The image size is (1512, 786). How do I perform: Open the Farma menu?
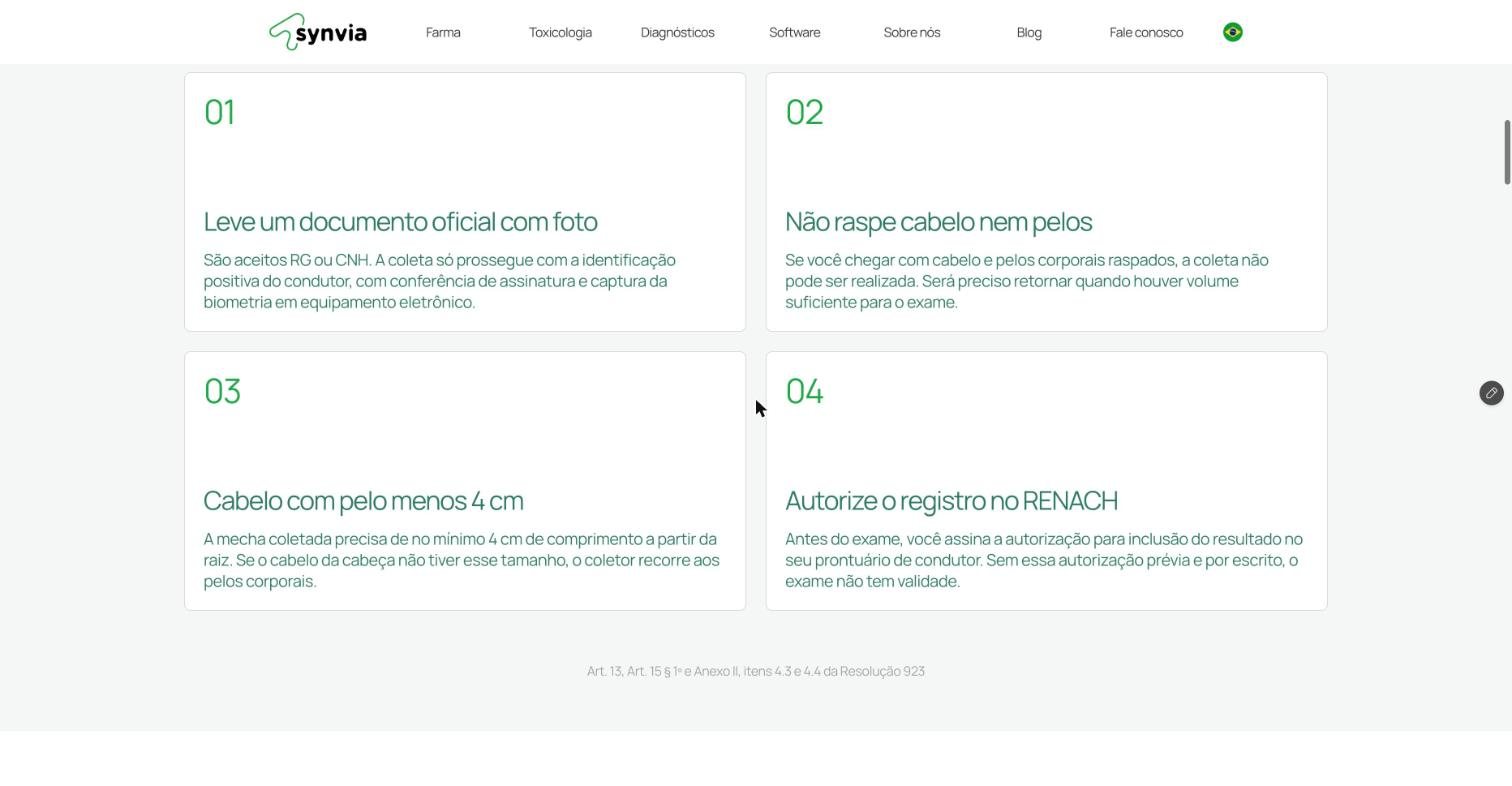tap(443, 32)
